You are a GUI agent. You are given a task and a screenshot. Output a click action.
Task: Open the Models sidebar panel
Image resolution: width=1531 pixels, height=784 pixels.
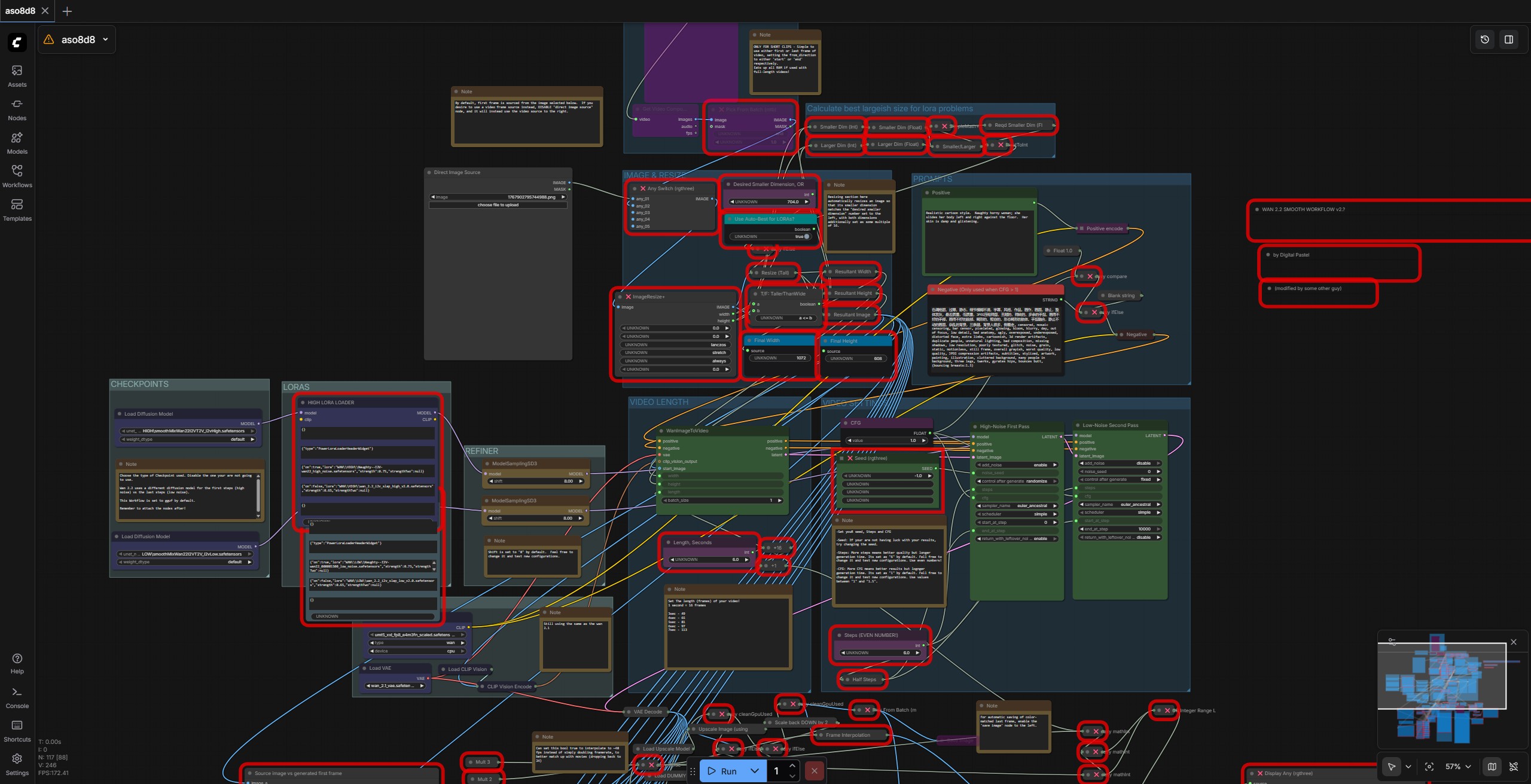point(17,143)
